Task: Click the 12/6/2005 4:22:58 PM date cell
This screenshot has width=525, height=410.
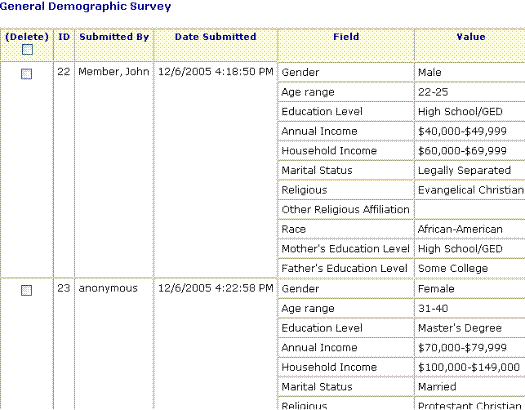Action: [x=216, y=288]
